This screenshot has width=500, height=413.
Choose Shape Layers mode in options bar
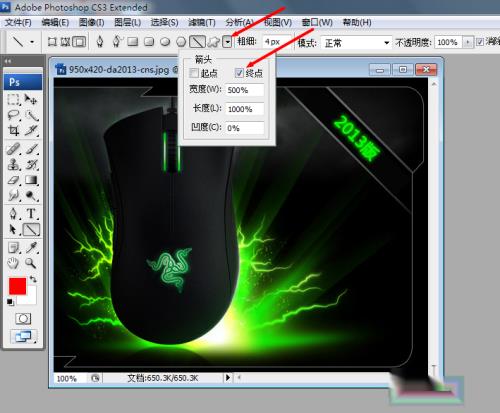point(52,42)
